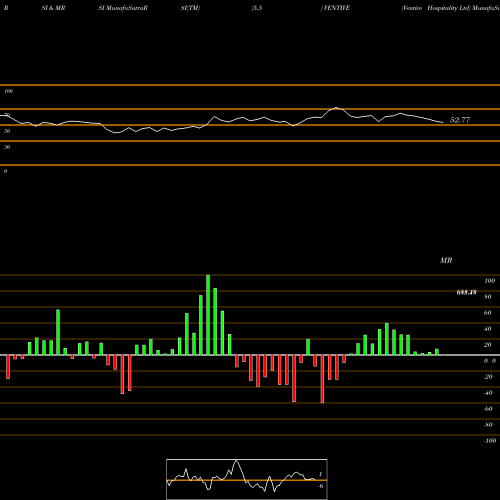The image size is (500, 500).
Task: Click the MR axis label 60
Action: coord(488,313)
